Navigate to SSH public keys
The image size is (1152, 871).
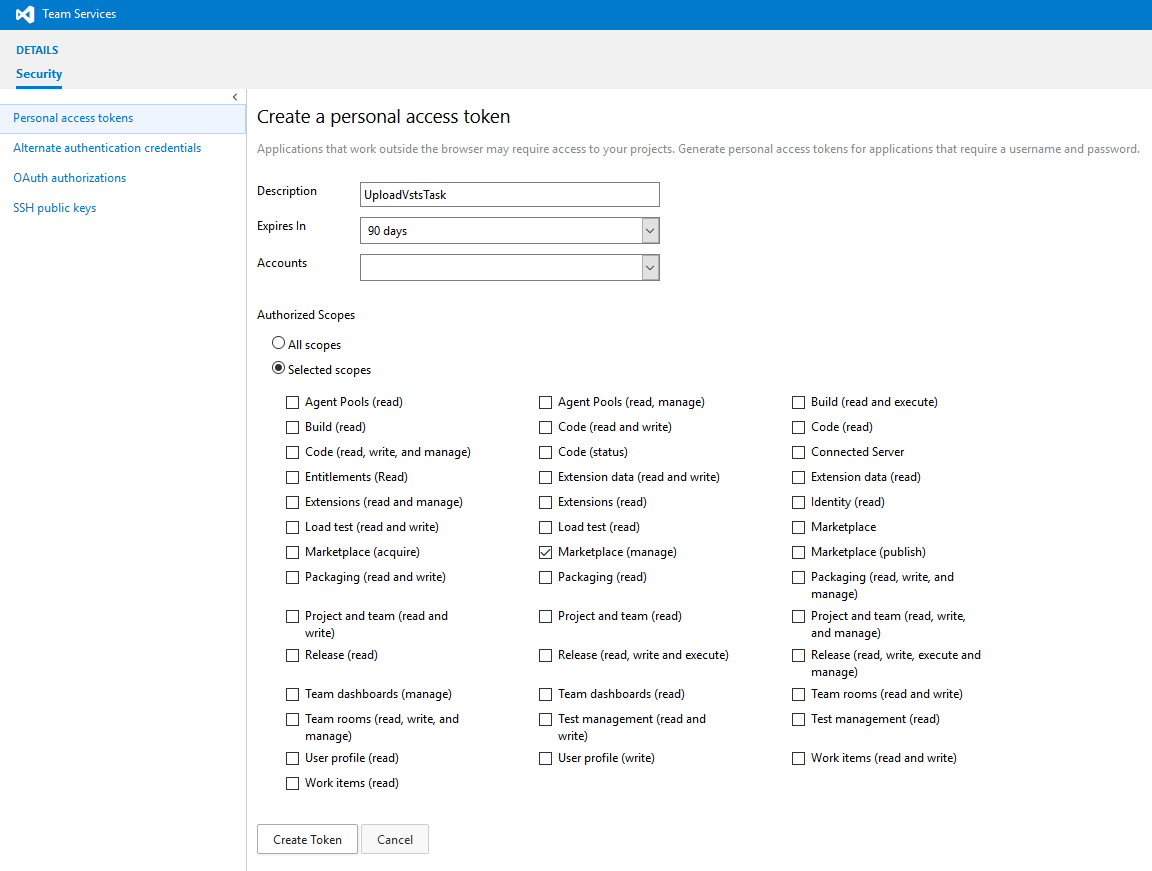pyautogui.click(x=54, y=209)
